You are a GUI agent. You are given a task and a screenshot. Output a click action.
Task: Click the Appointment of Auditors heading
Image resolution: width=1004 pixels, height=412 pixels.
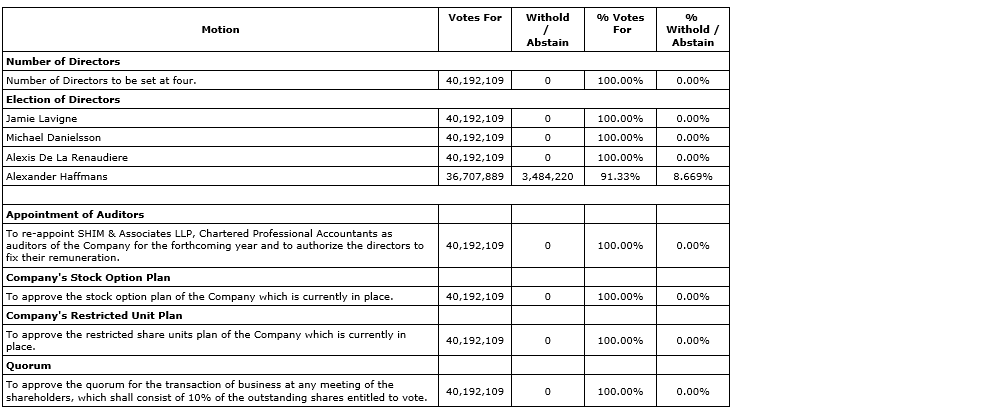click(x=75, y=215)
